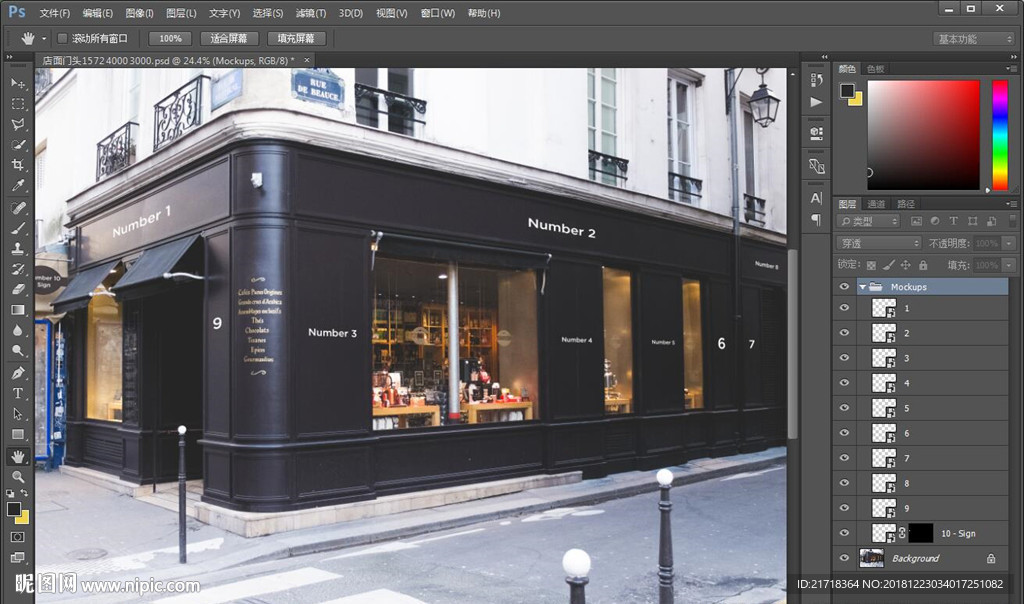This screenshot has width=1024, height=604.
Task: Open the 3D menu
Action: pyautogui.click(x=351, y=13)
